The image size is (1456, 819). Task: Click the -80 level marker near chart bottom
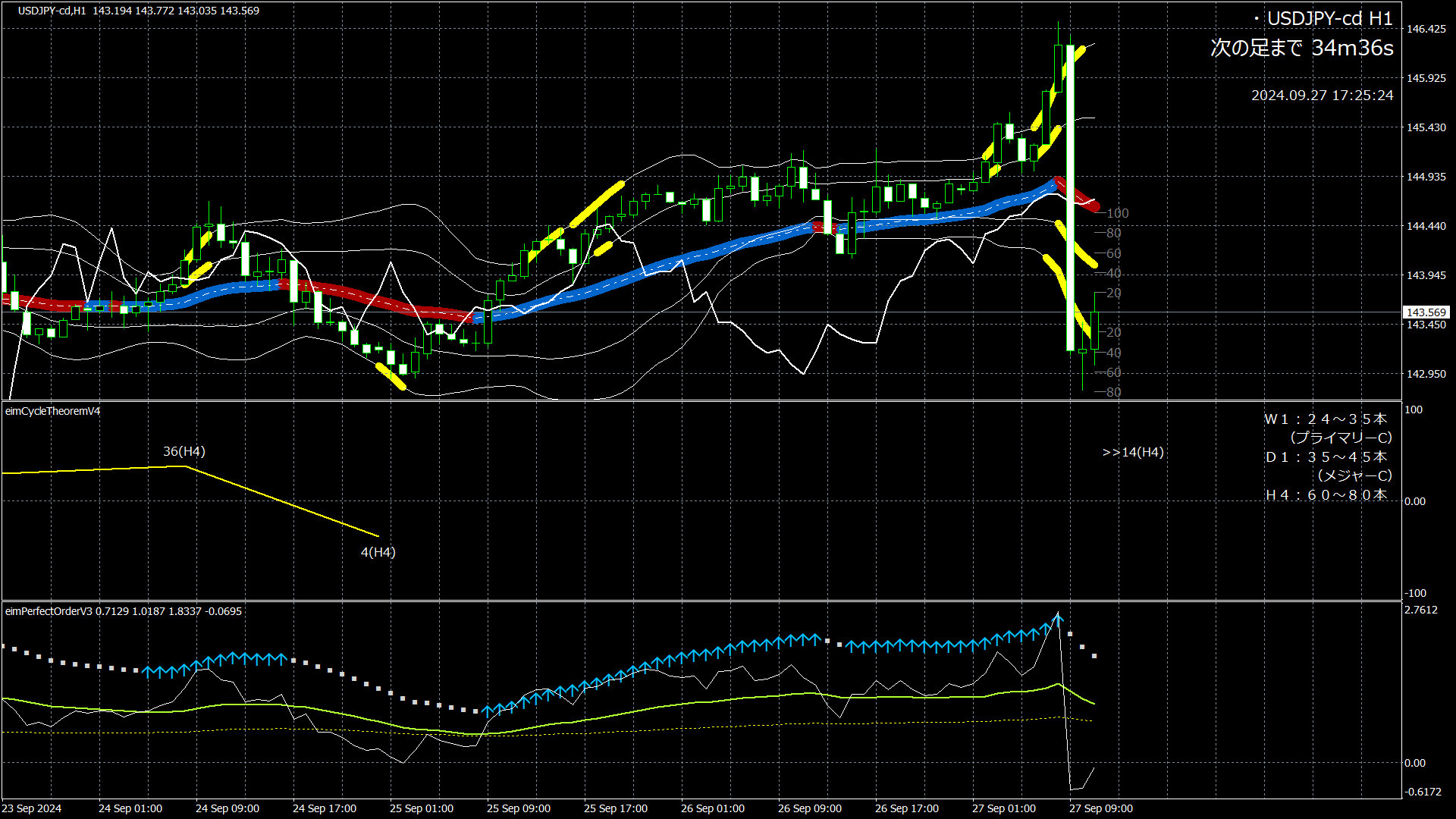pos(1112,392)
